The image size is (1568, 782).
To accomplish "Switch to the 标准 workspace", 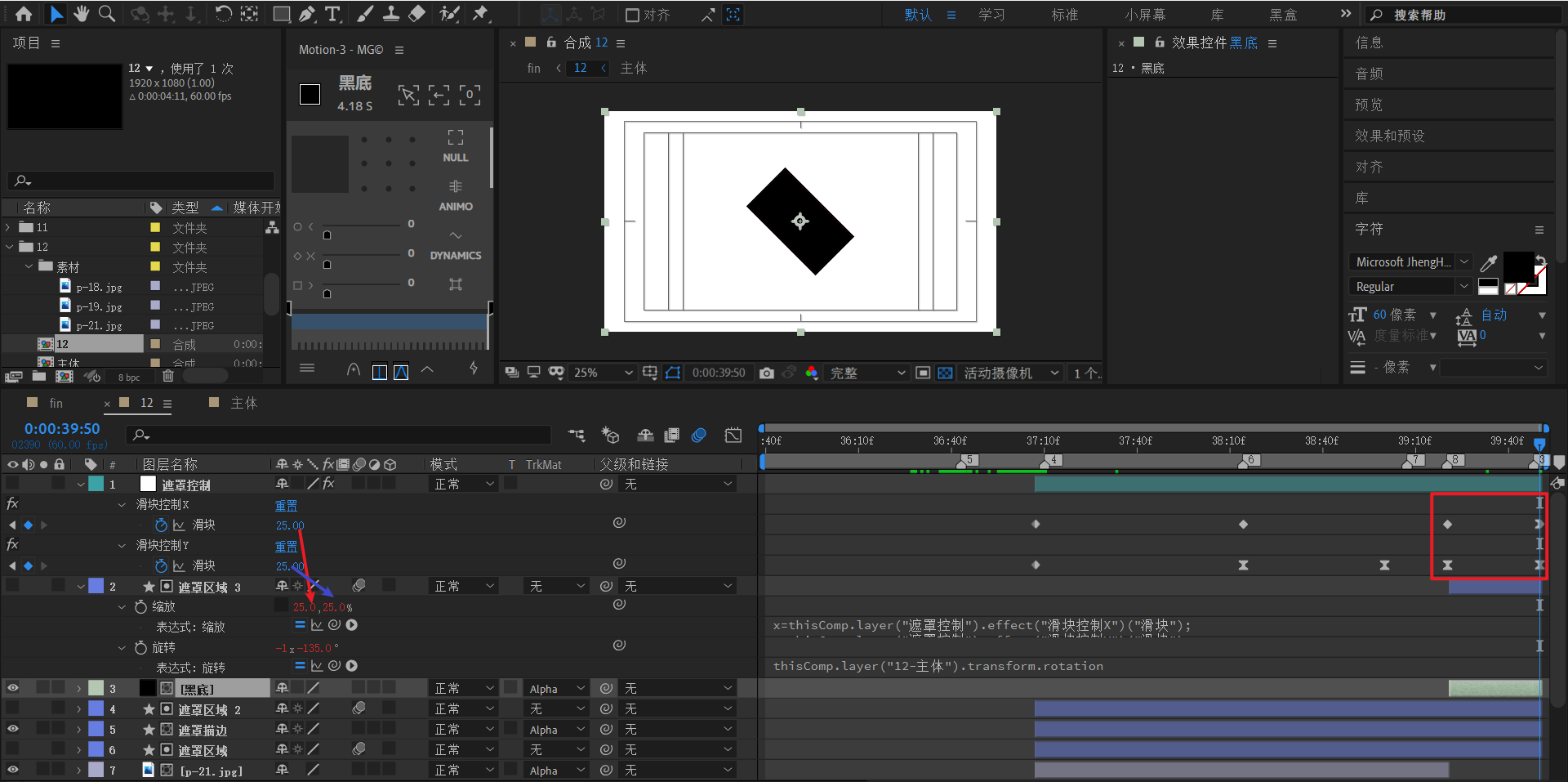I will [x=1065, y=15].
